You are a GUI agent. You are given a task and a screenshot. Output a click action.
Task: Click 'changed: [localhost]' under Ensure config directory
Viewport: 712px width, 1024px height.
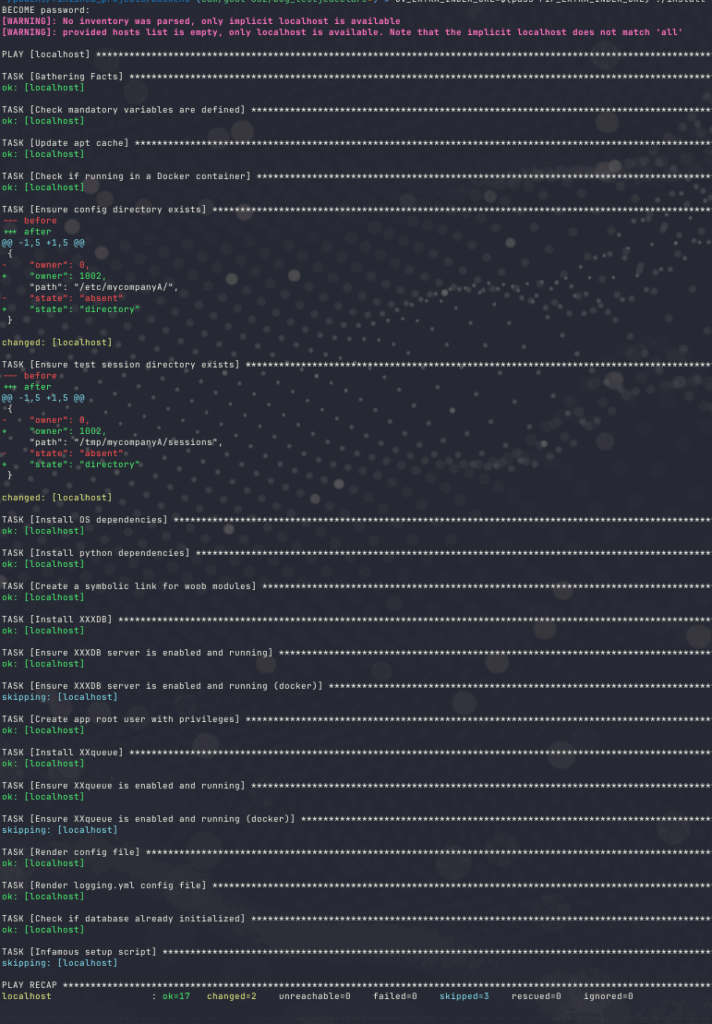point(56,342)
